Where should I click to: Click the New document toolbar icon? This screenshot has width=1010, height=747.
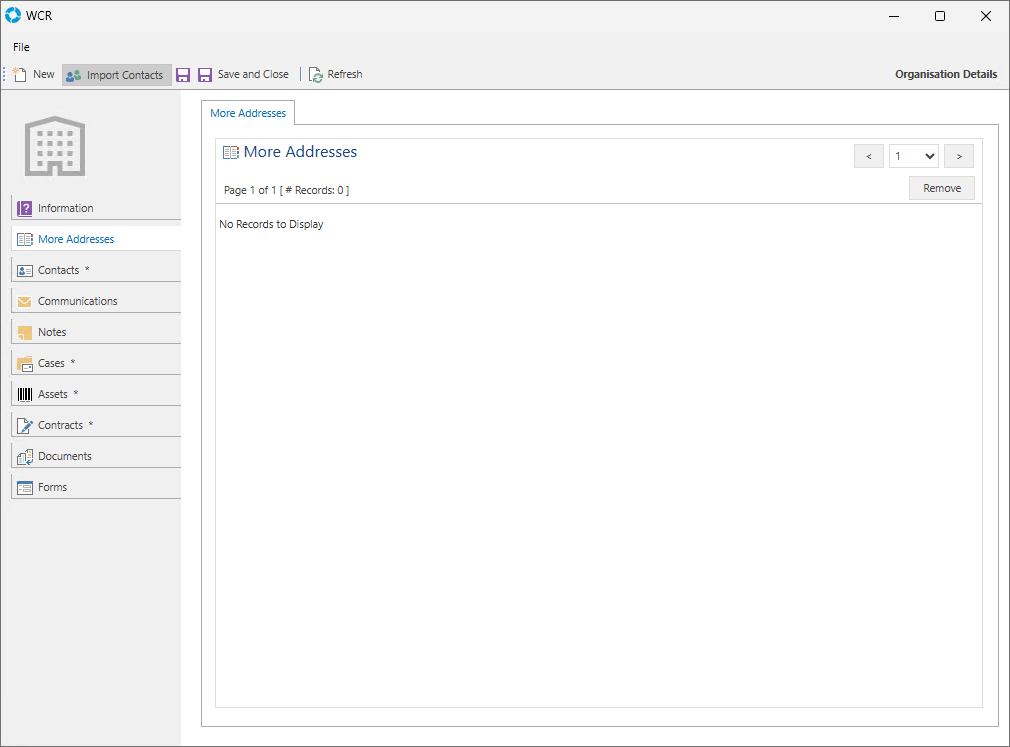21,75
